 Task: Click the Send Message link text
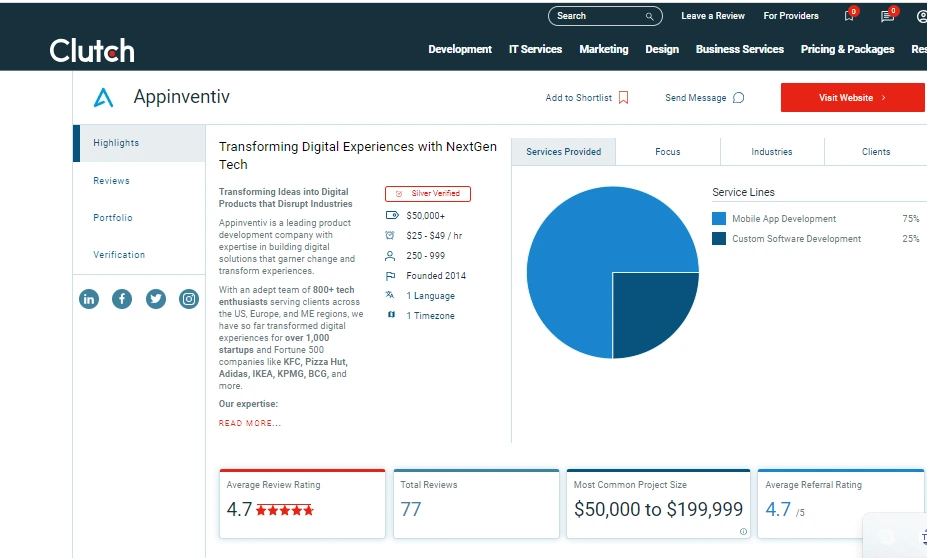(x=696, y=98)
